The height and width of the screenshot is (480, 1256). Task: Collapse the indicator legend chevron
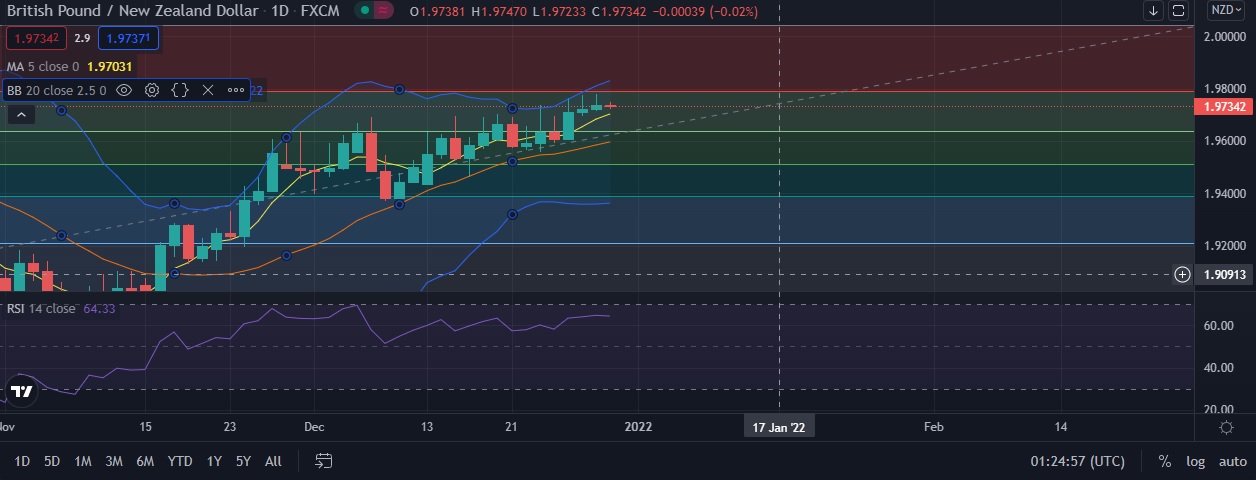point(20,115)
